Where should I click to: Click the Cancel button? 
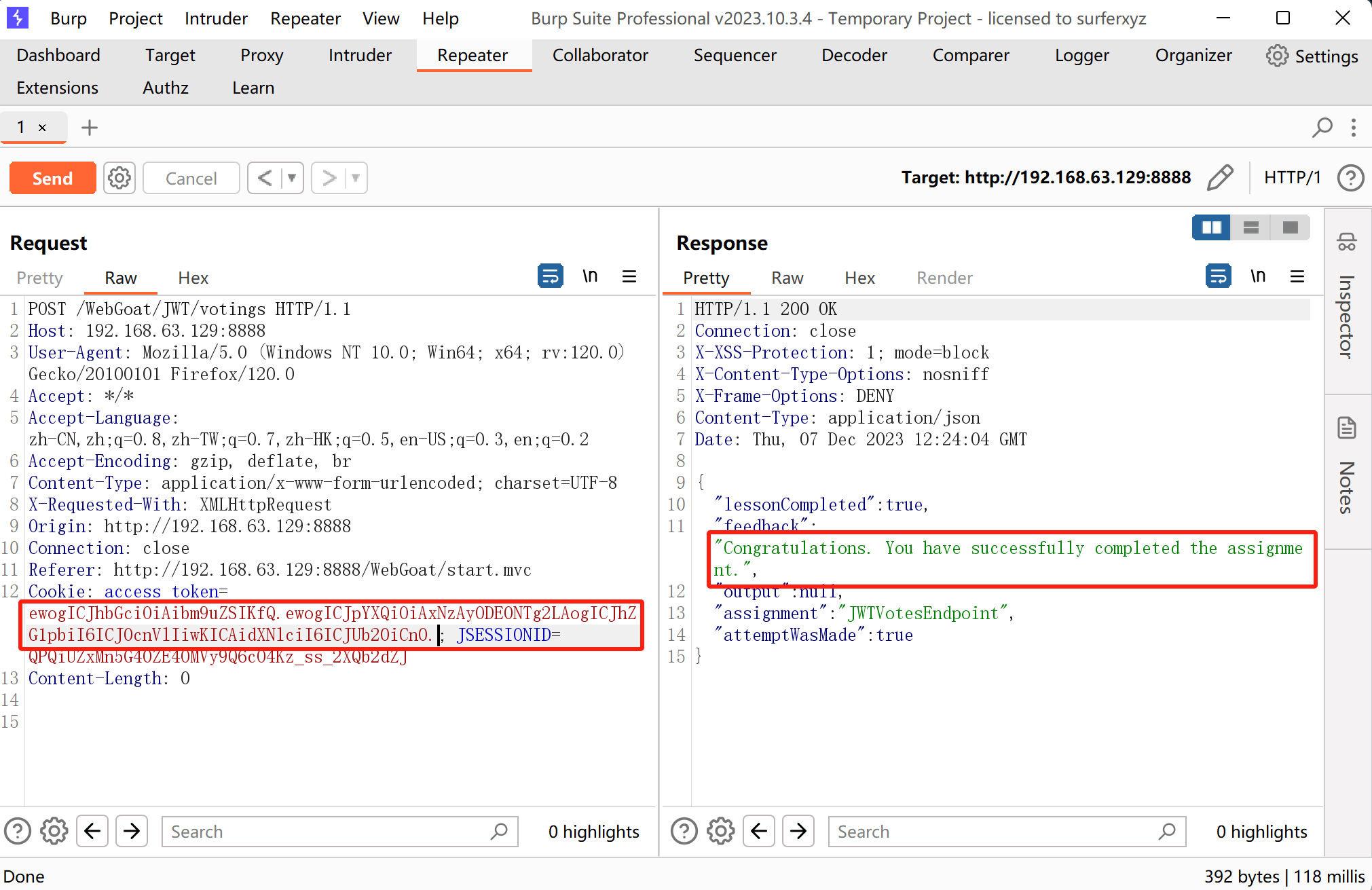[x=192, y=177]
